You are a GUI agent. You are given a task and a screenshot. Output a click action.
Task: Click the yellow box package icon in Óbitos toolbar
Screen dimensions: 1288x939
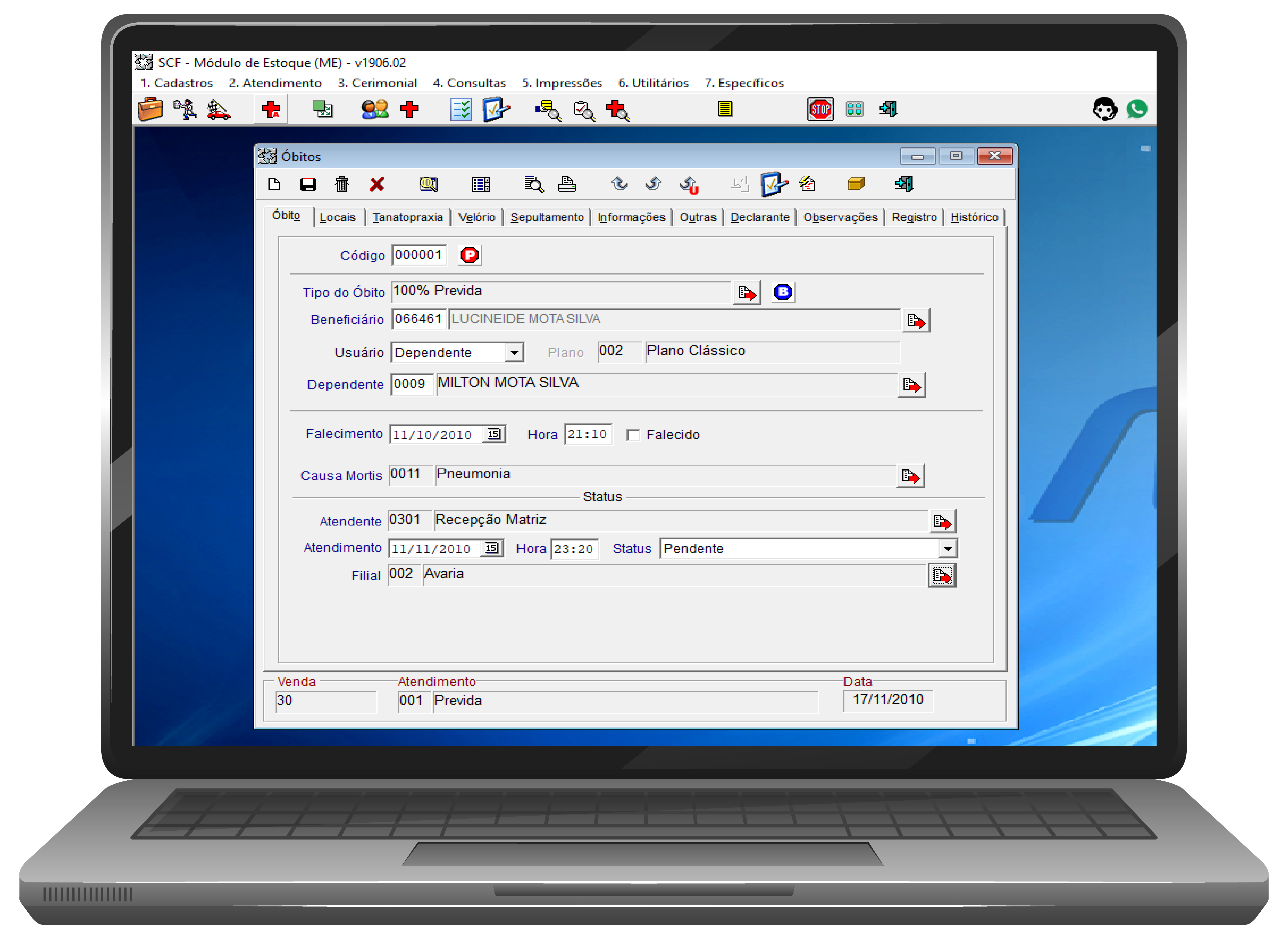pos(856,184)
